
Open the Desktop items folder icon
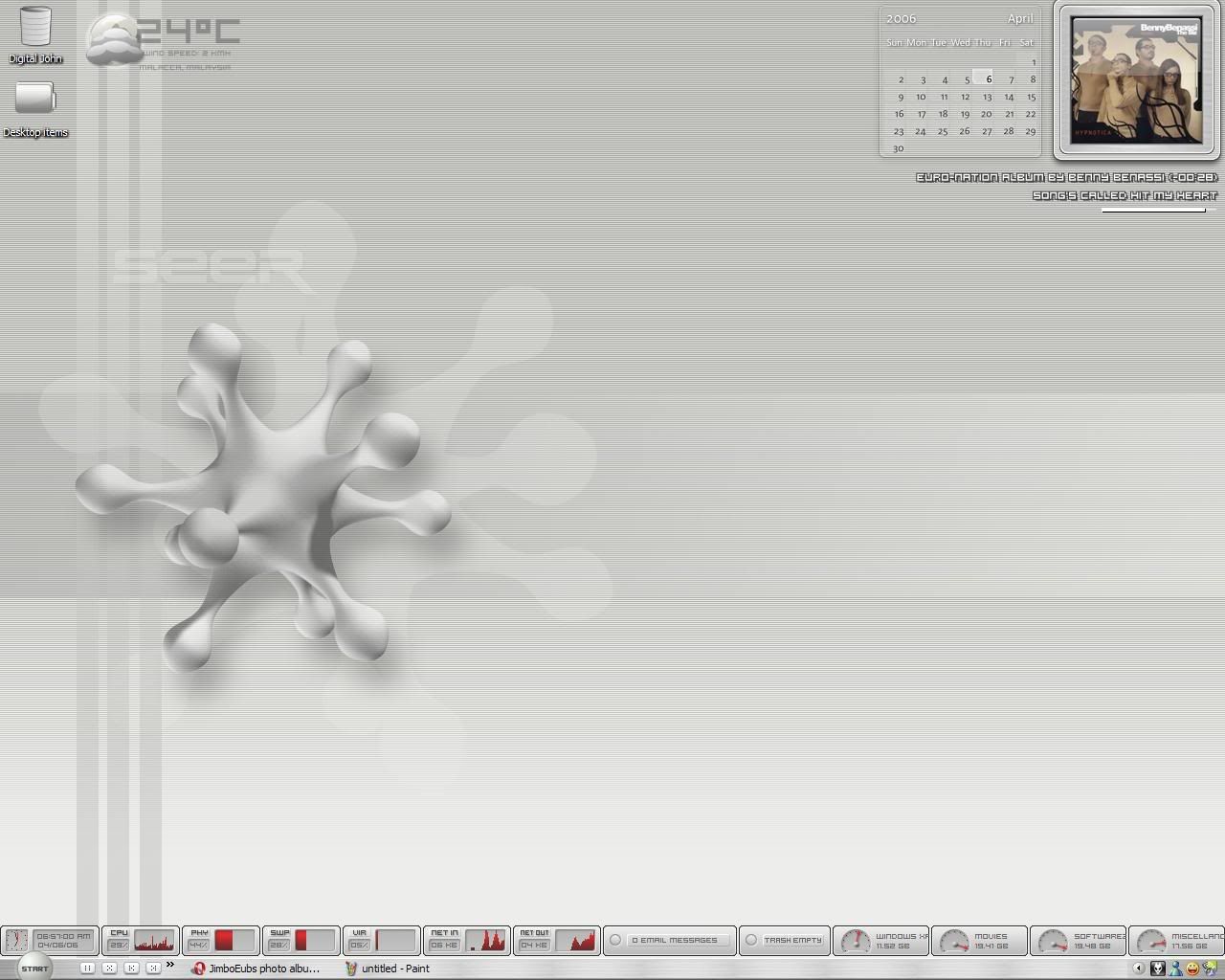[x=35, y=98]
